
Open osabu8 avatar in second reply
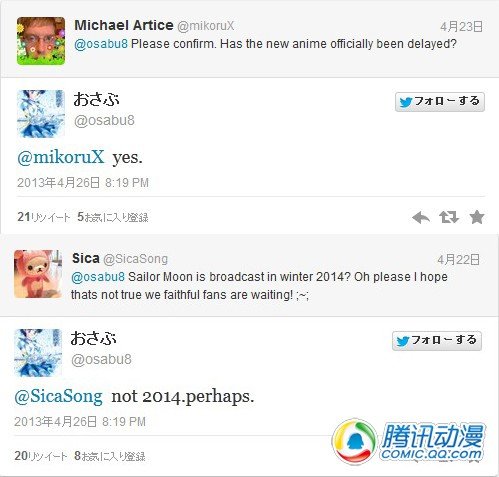click(x=38, y=353)
